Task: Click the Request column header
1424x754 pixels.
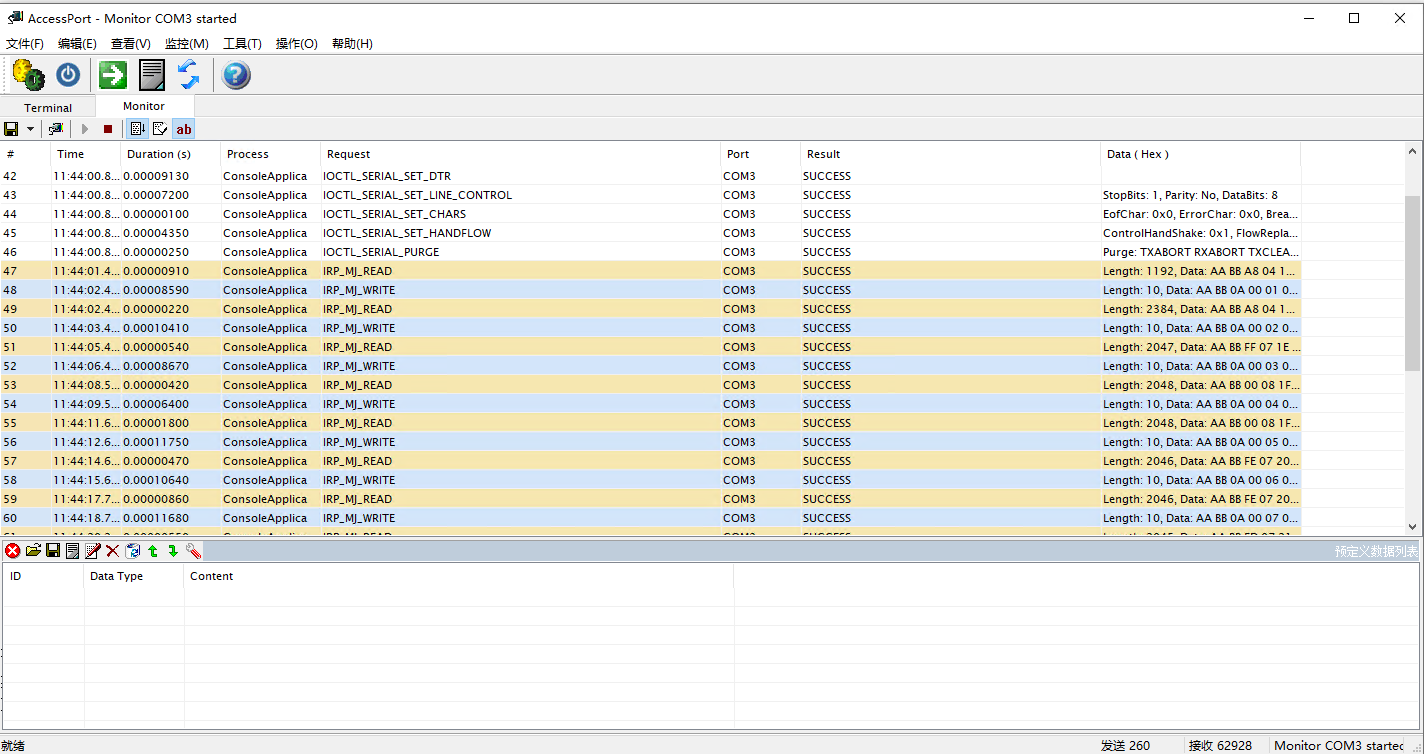Action: tap(520, 154)
